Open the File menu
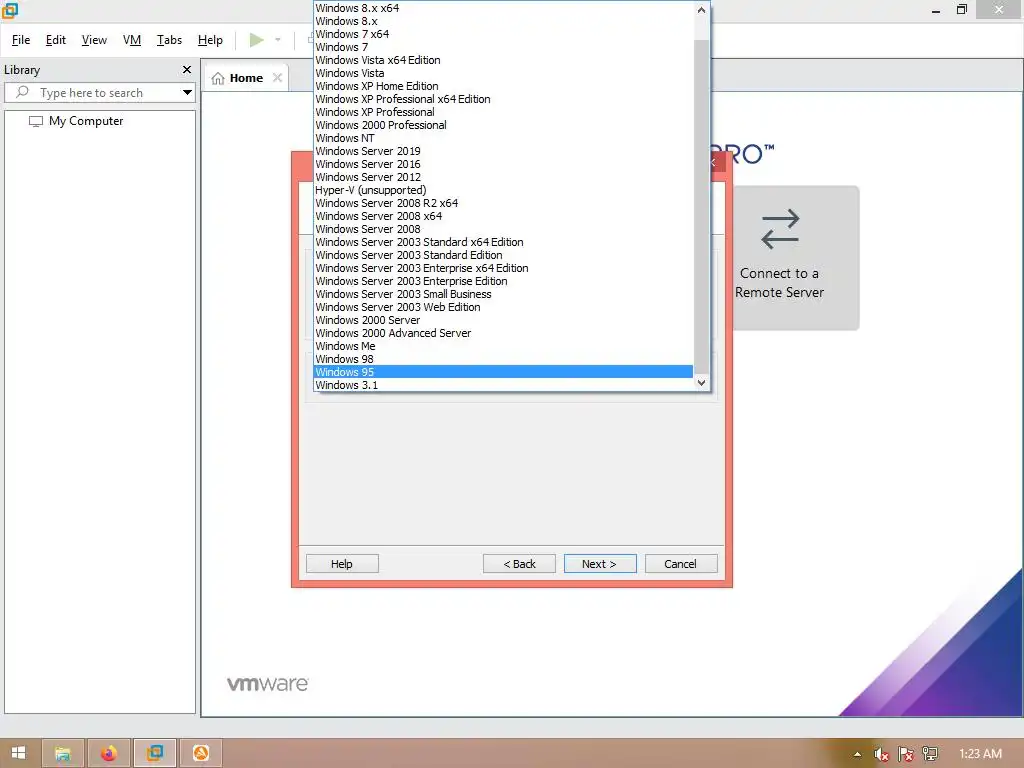Screen dimensions: 1024x768 (21, 40)
